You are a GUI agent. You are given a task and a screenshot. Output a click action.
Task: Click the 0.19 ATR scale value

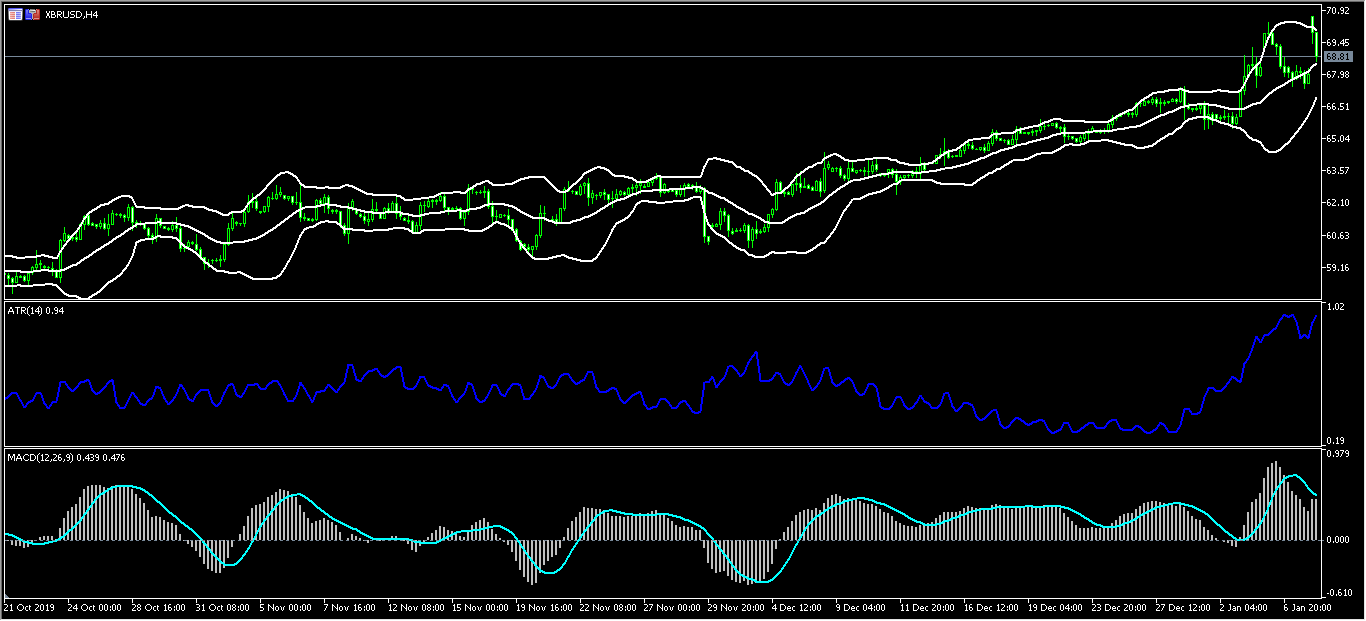click(1335, 440)
